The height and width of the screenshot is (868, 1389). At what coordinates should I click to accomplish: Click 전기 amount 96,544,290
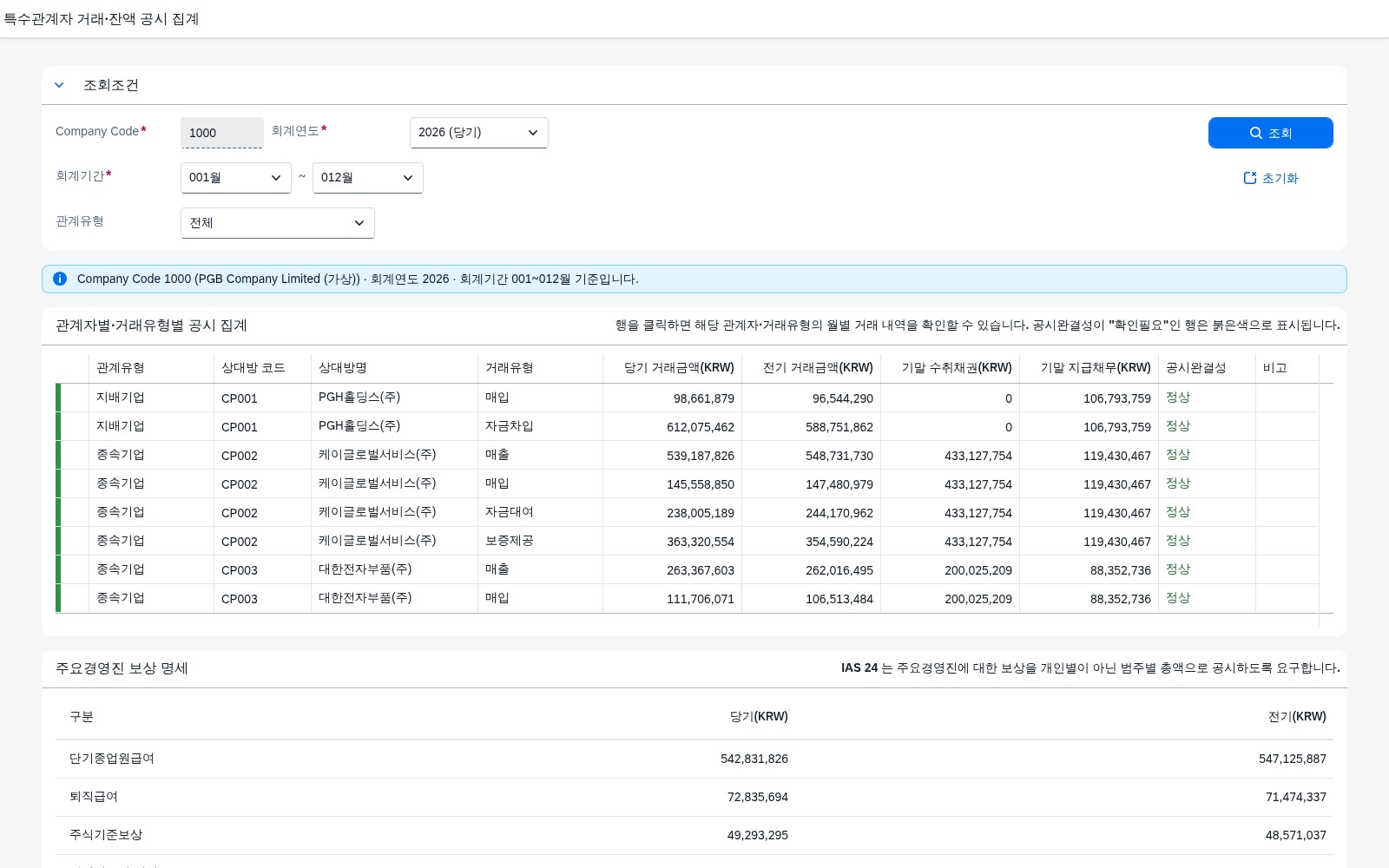(x=842, y=398)
